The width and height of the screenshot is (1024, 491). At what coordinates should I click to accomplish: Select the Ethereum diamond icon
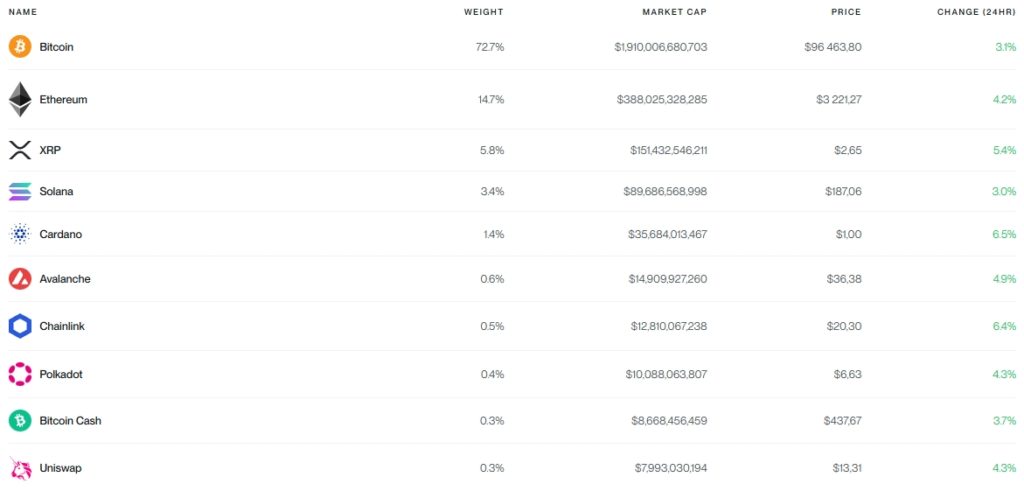coord(20,99)
